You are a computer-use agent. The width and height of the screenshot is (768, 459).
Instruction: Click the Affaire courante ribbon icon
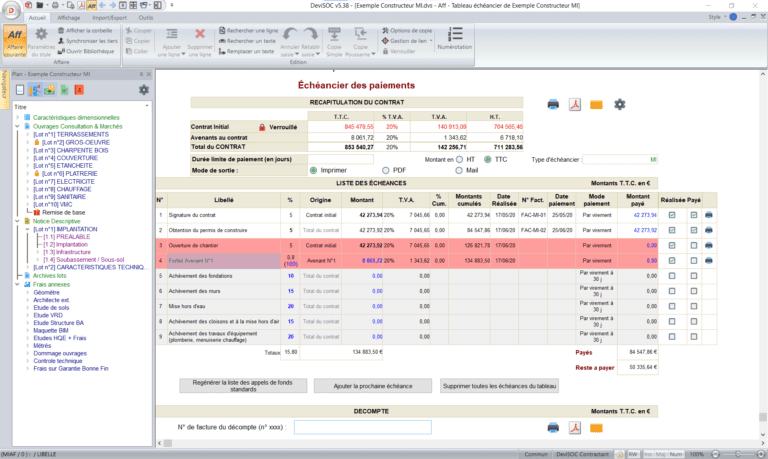pyautogui.click(x=15, y=42)
